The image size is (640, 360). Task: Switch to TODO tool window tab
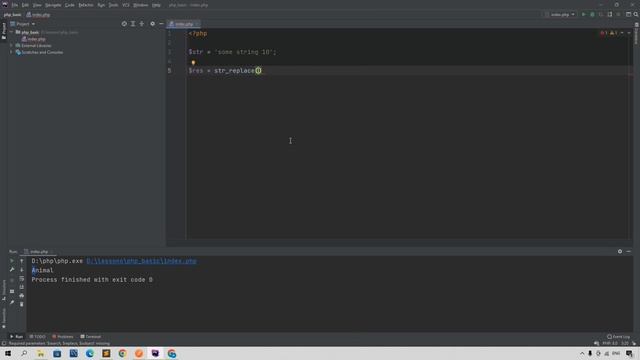[x=38, y=337]
